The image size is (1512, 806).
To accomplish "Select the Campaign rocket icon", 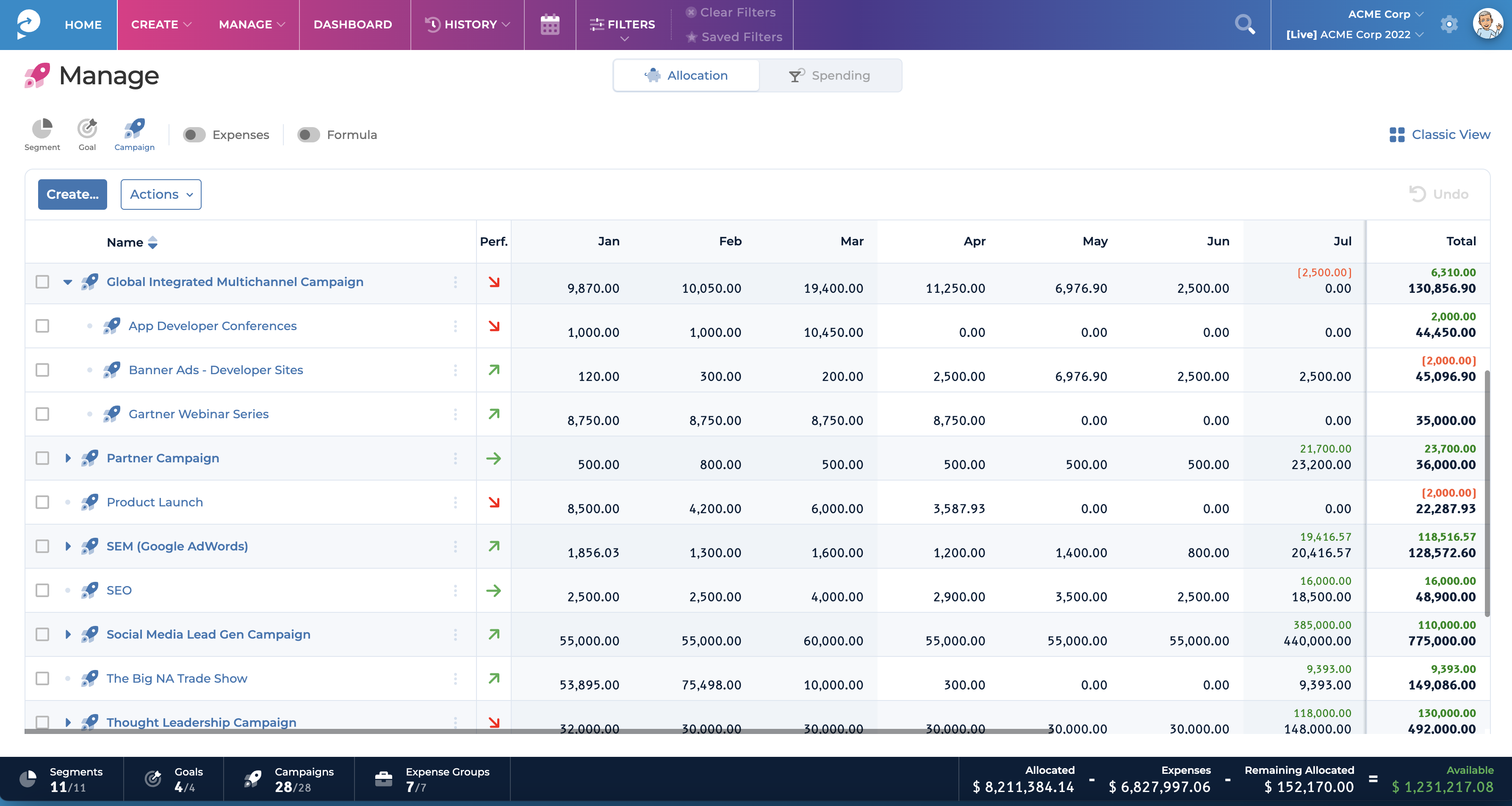I will pos(134,128).
